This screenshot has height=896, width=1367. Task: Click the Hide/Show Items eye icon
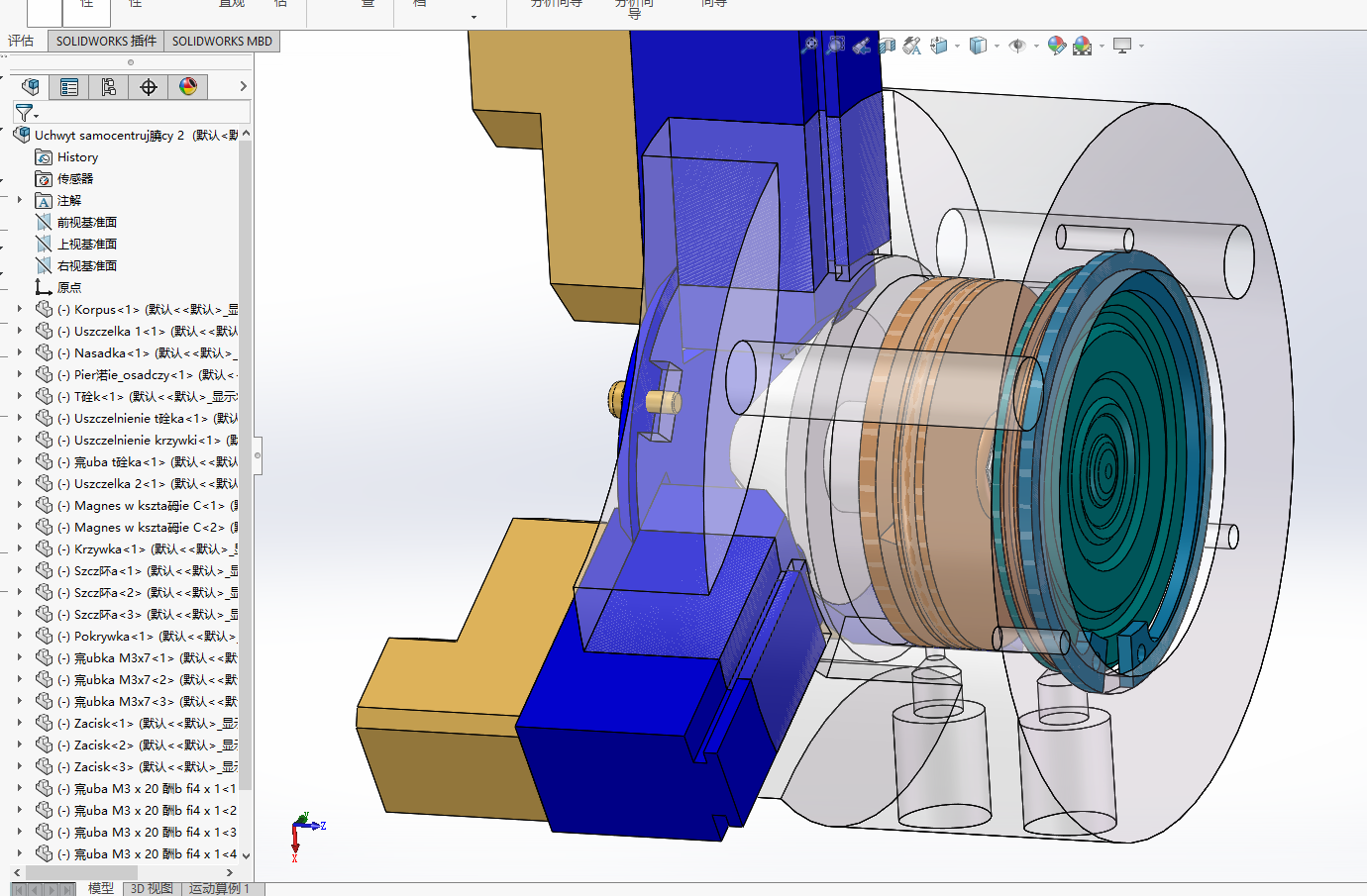pyautogui.click(x=1017, y=45)
